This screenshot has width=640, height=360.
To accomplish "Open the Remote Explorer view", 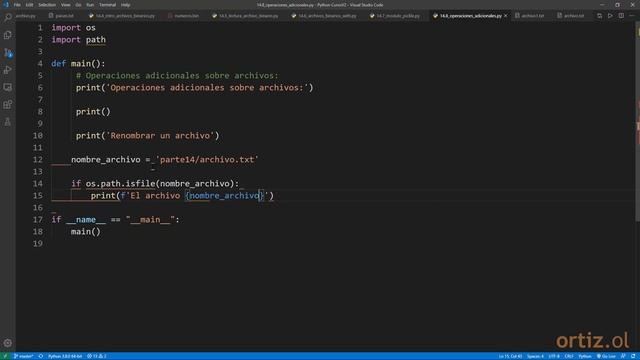I will tap(8, 87).
